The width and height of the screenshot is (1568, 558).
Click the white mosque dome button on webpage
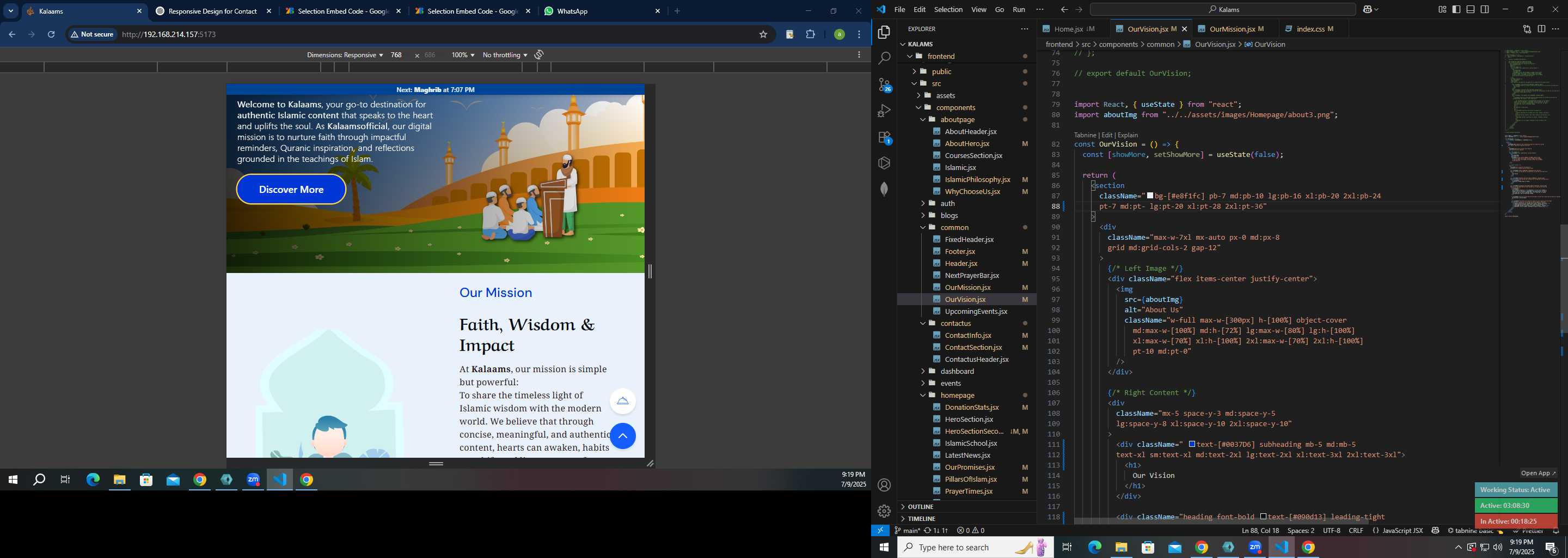(623, 401)
